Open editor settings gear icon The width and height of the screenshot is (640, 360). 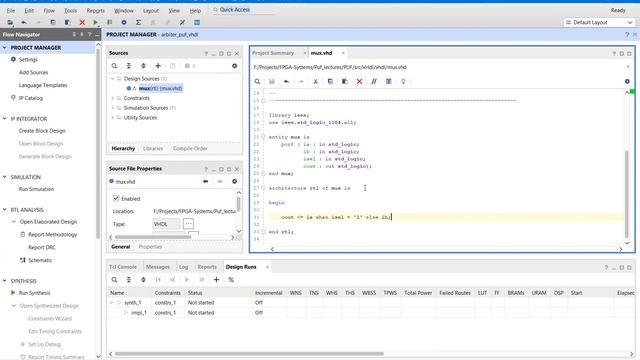coord(627,81)
